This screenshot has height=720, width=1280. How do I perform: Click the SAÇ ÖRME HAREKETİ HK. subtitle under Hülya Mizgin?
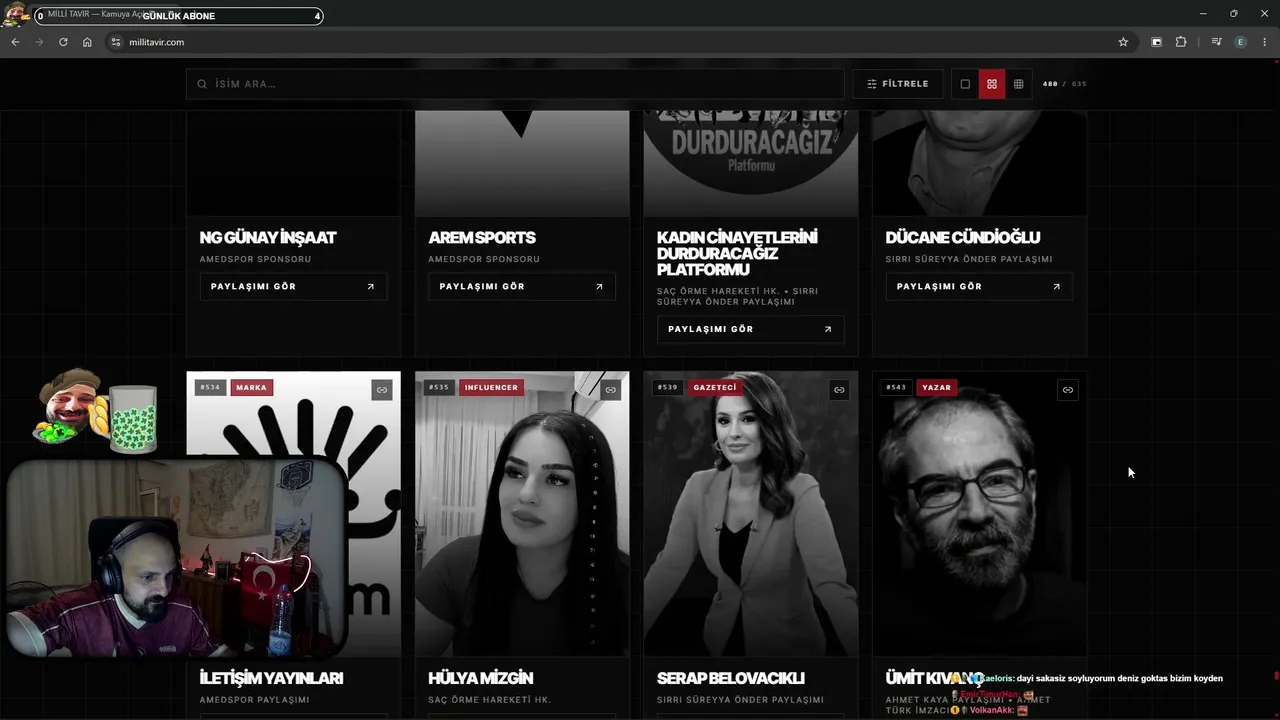[490, 700]
